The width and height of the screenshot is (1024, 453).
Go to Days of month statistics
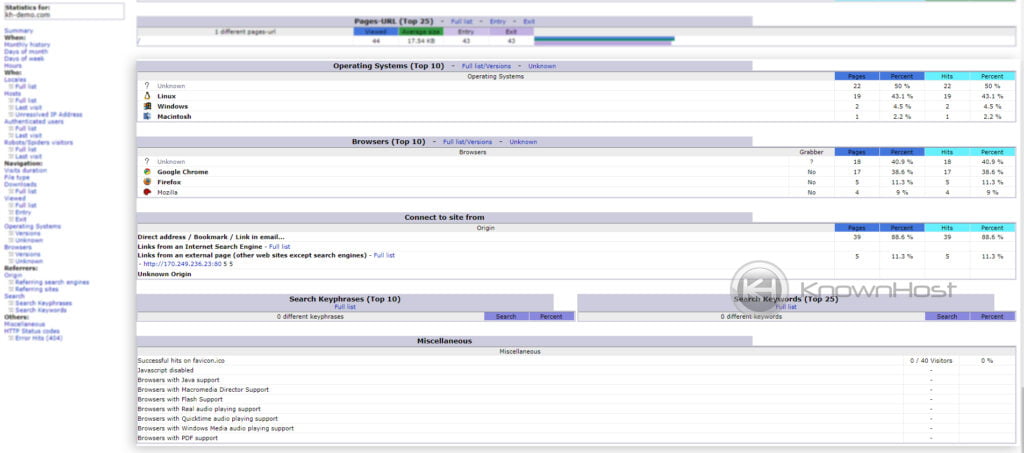click(x=25, y=52)
